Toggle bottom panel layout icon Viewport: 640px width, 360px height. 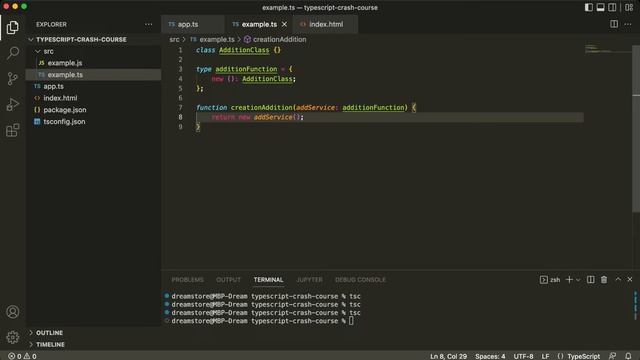600,7
